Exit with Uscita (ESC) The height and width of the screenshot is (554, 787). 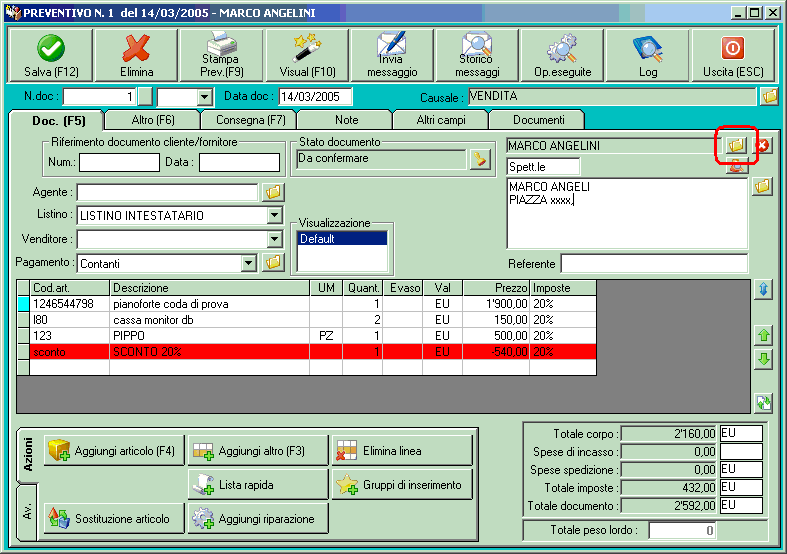[x=733, y=55]
